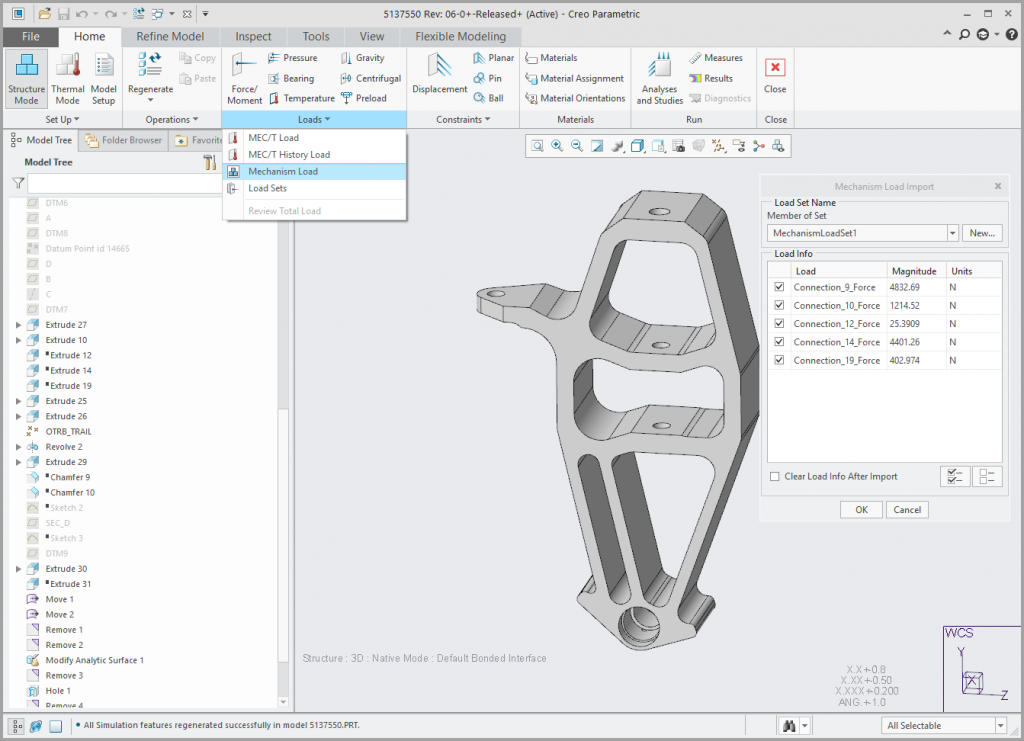Add a Force/Moment load

[x=244, y=79]
